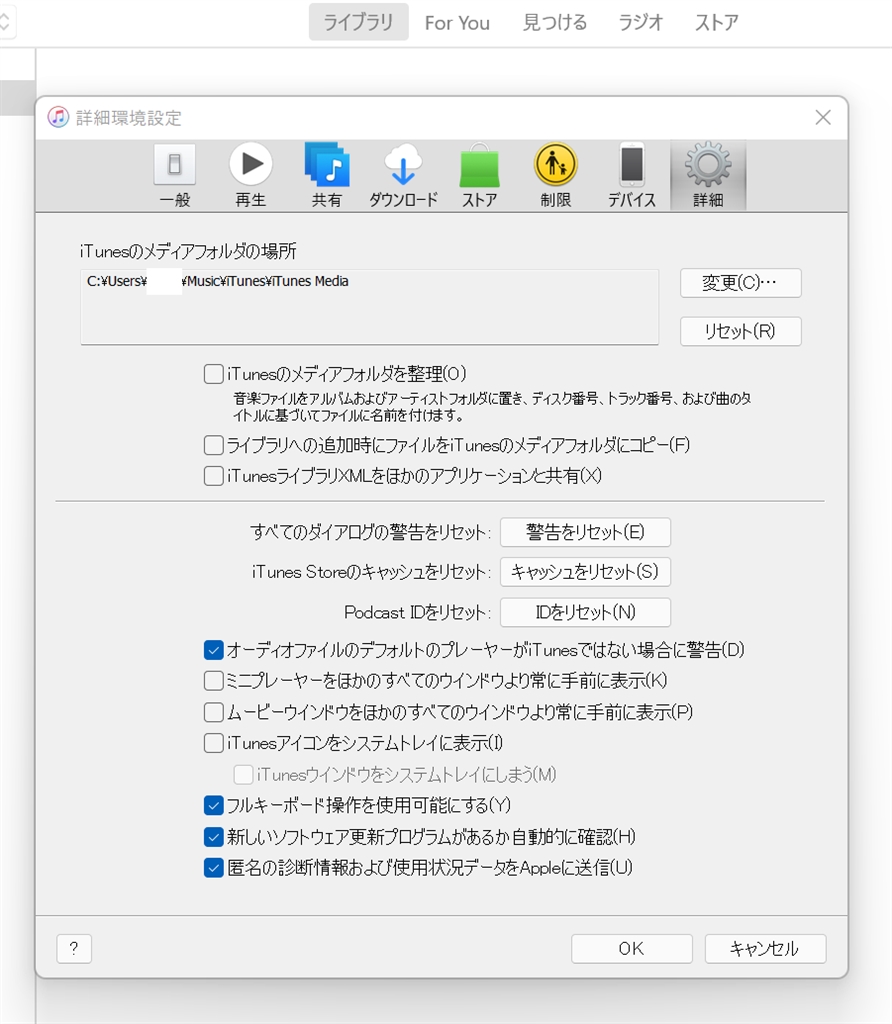Click the iTunes Storeのキャッシュをリセット label

tap(371, 572)
